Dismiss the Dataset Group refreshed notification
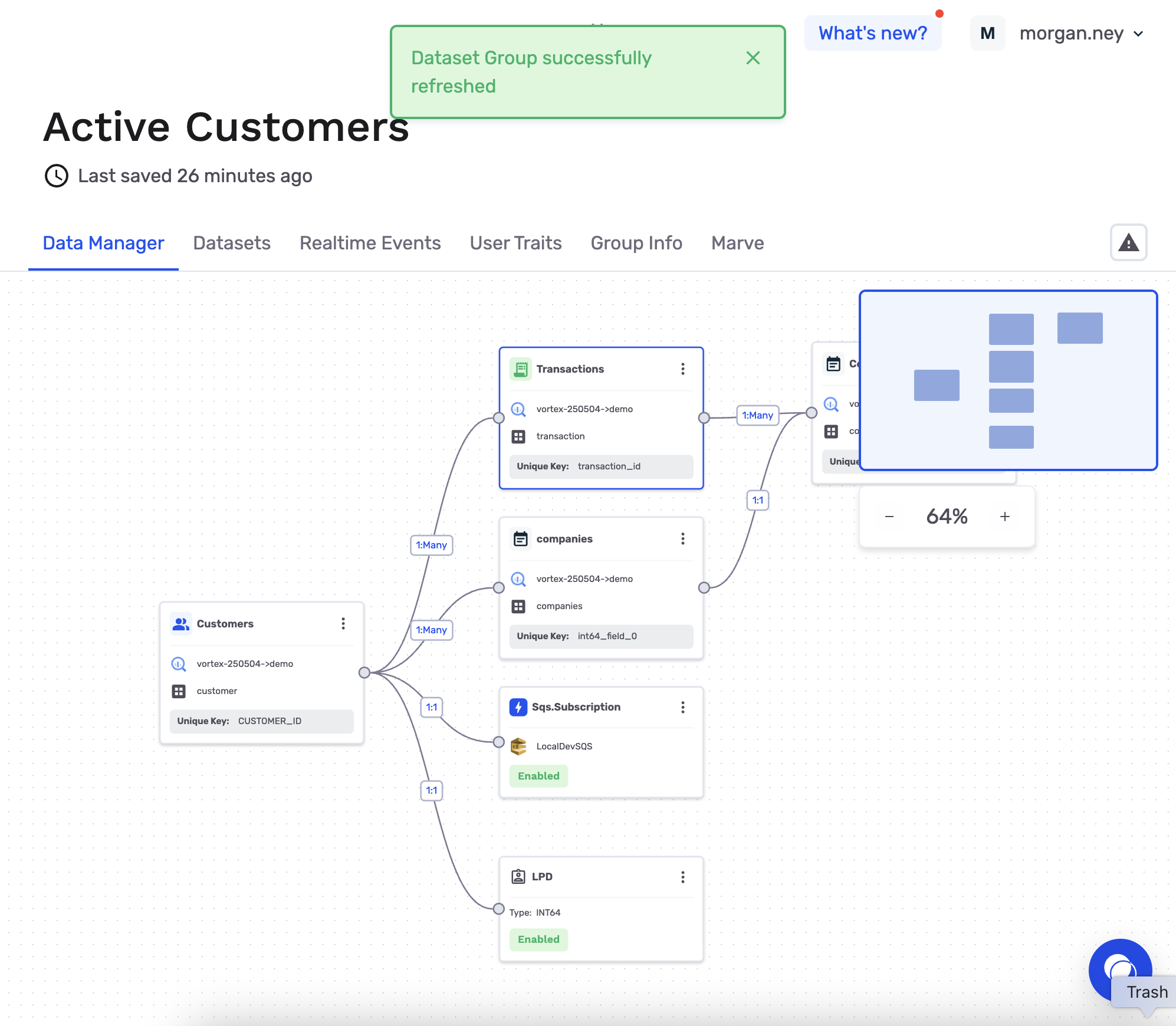Viewport: 1176px width, 1026px height. click(x=753, y=58)
